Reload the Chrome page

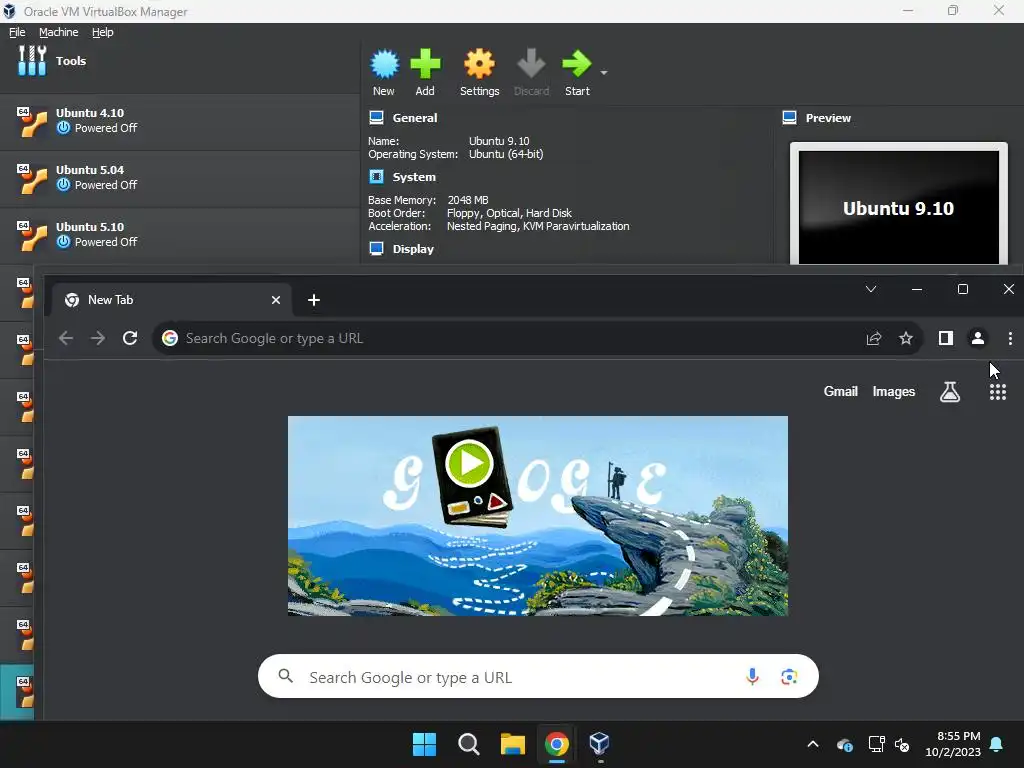point(130,338)
